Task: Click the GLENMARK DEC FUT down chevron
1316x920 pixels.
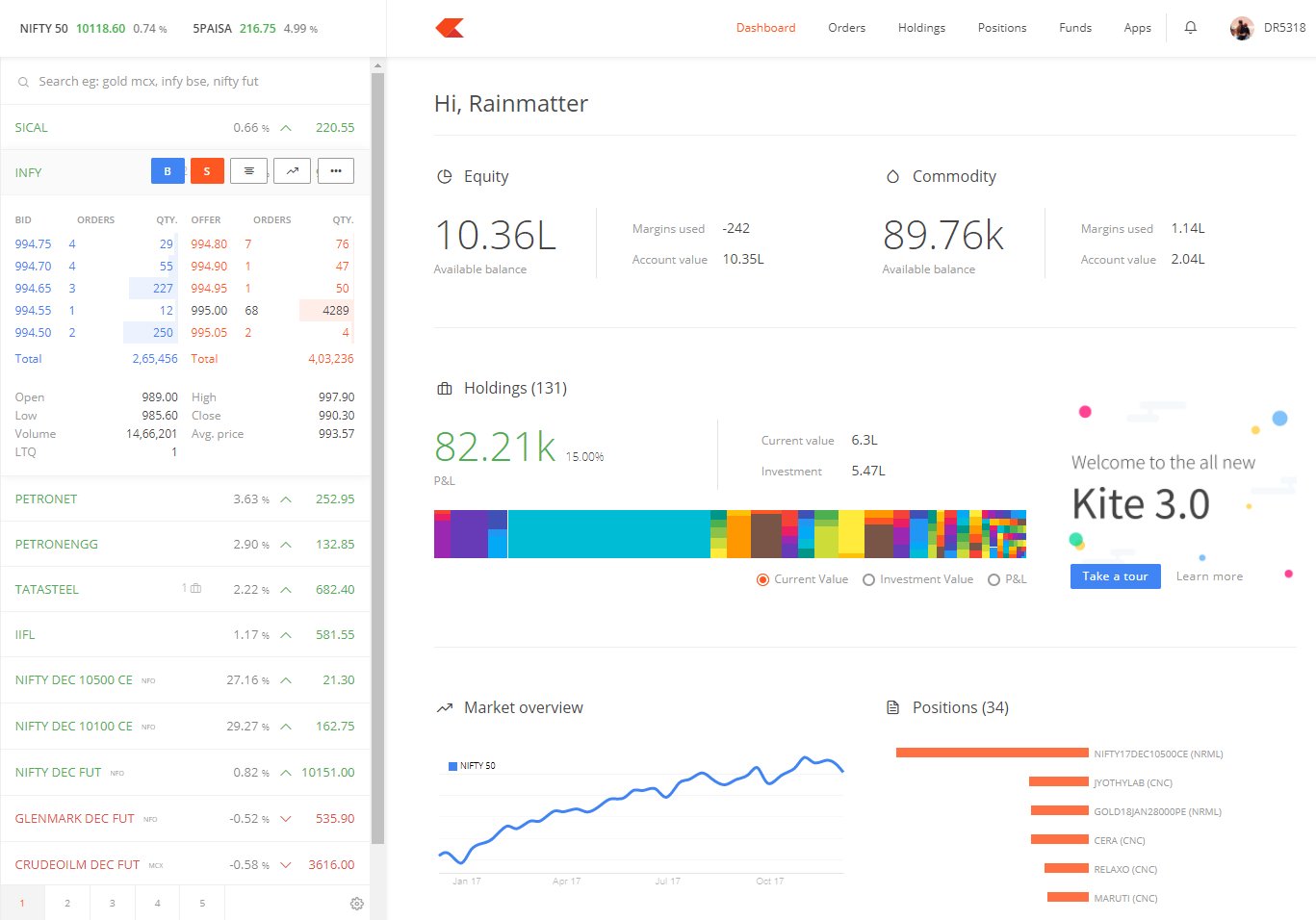Action: [x=286, y=819]
